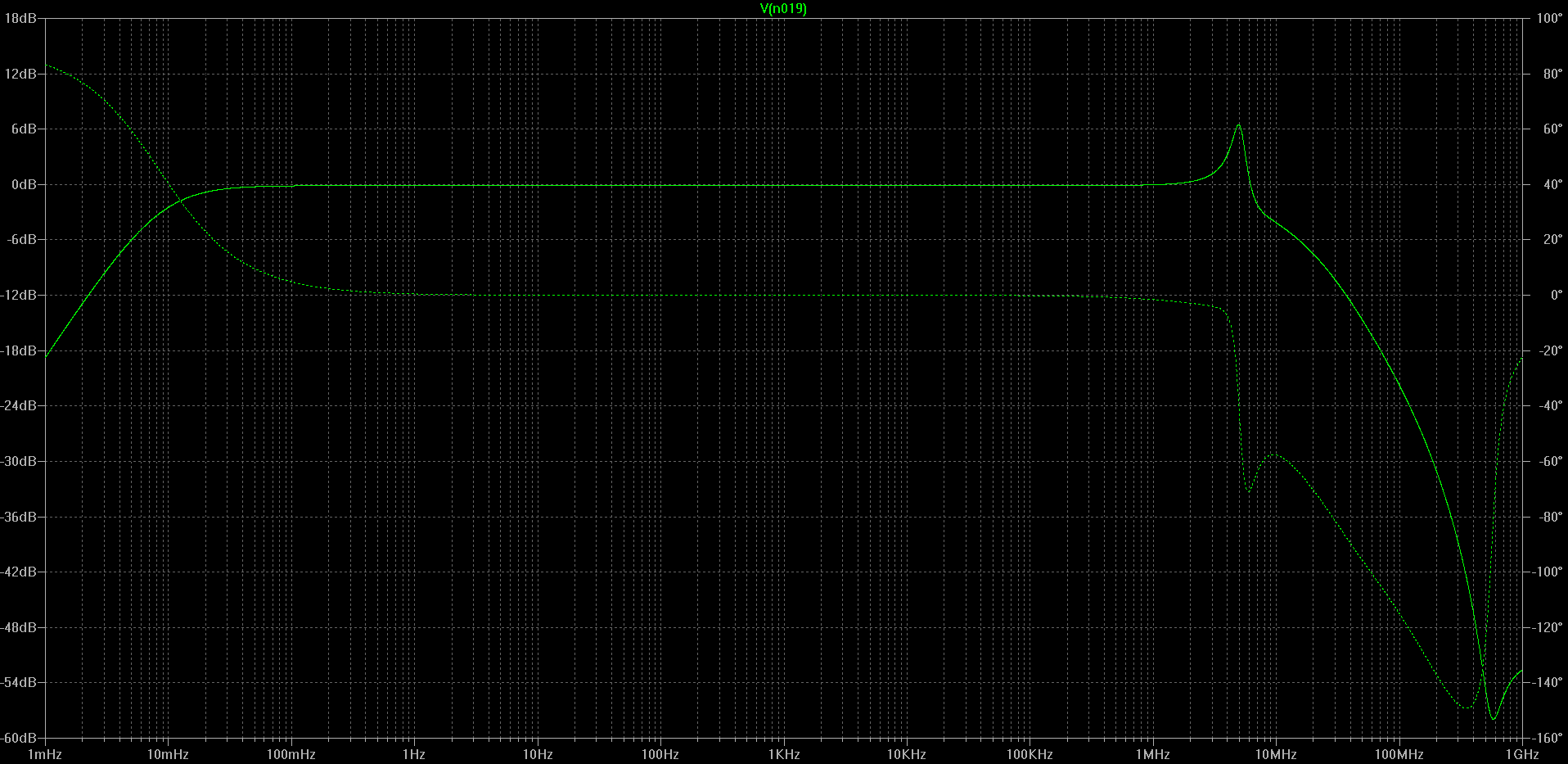Click the magnitude notch minimum near 600MHz
1568x764 pixels.
1494,718
